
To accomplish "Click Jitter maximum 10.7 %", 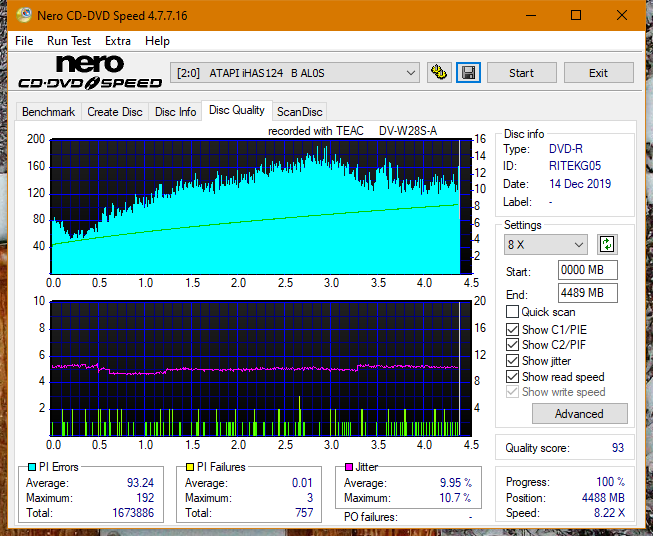I will pyautogui.click(x=455, y=498).
